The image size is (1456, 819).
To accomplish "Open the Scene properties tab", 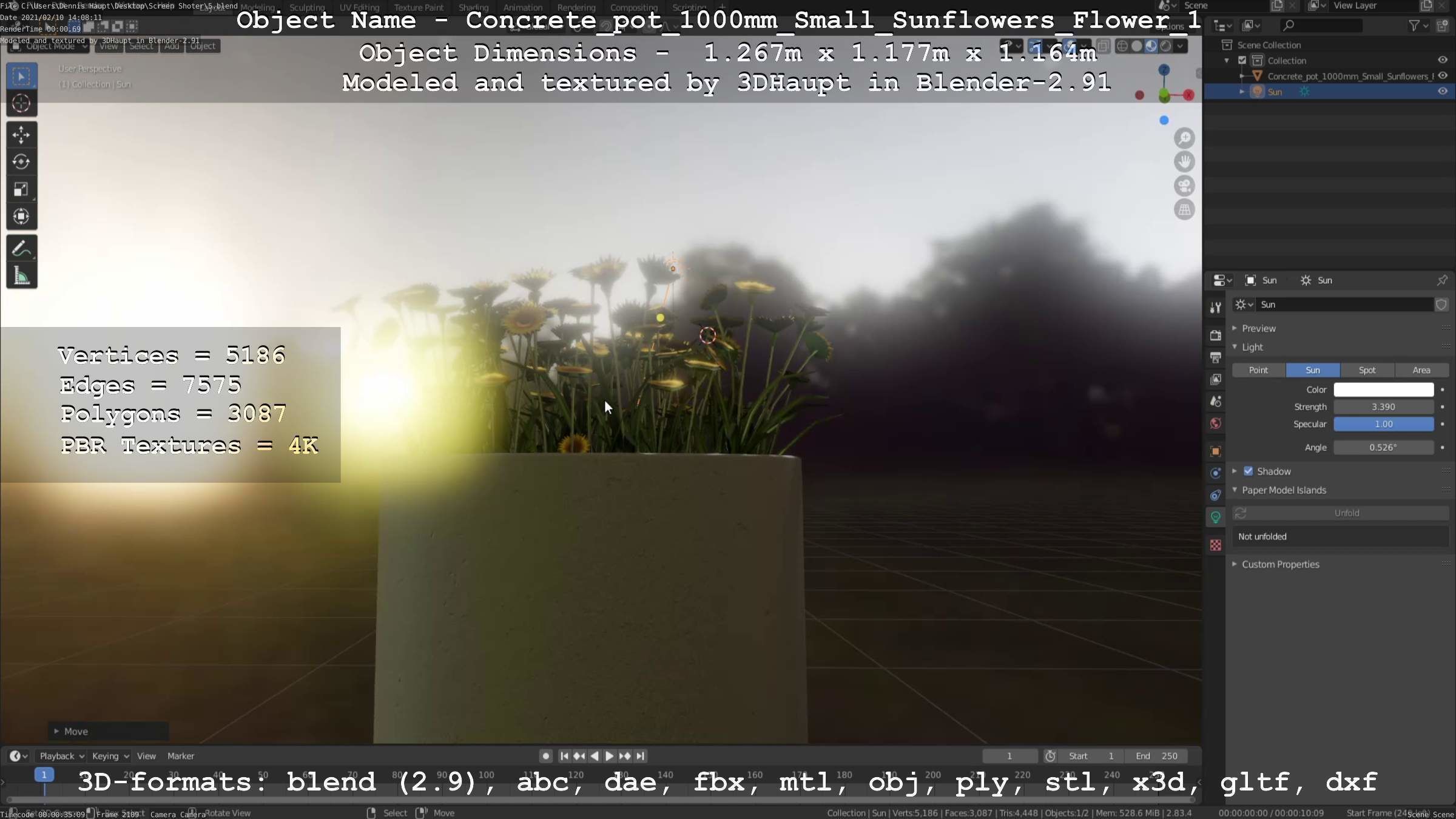I will (x=1215, y=401).
